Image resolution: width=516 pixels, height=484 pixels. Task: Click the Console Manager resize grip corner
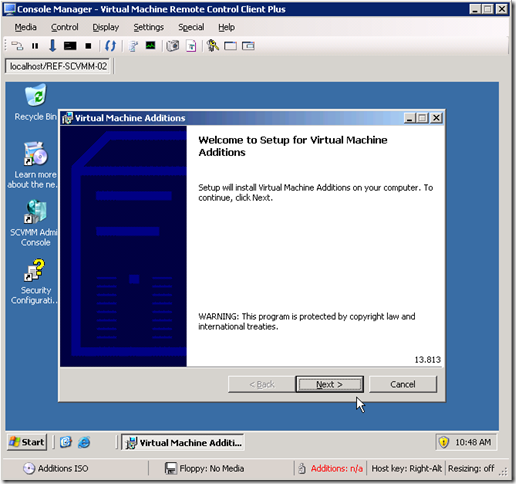click(503, 471)
